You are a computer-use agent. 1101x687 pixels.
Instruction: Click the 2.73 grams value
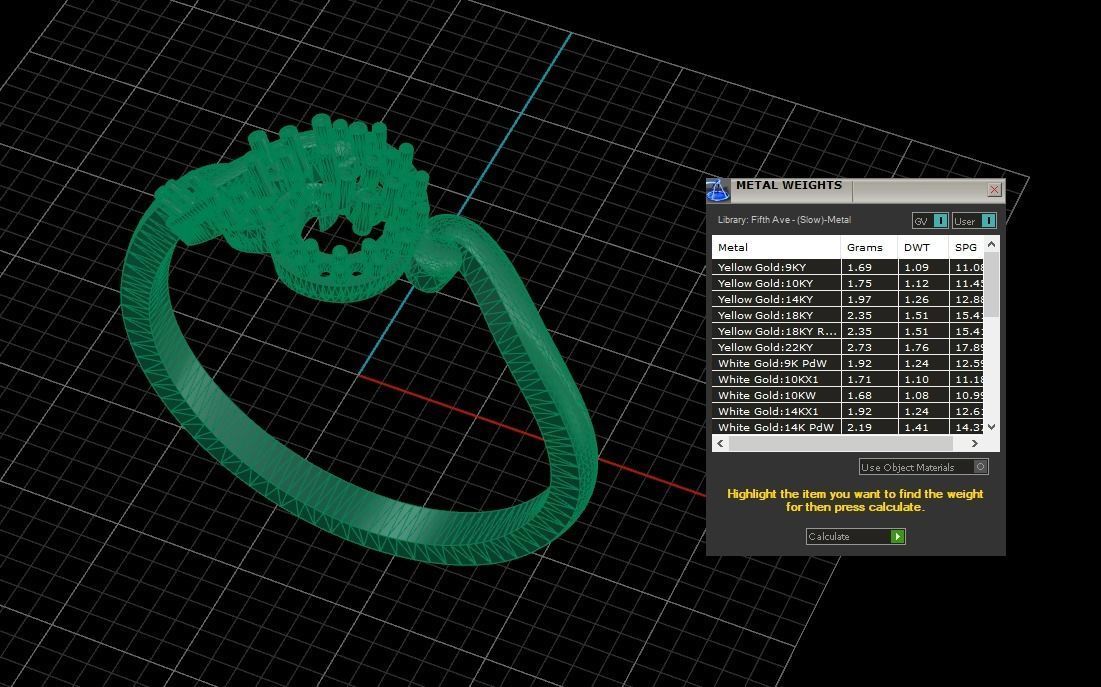(859, 347)
